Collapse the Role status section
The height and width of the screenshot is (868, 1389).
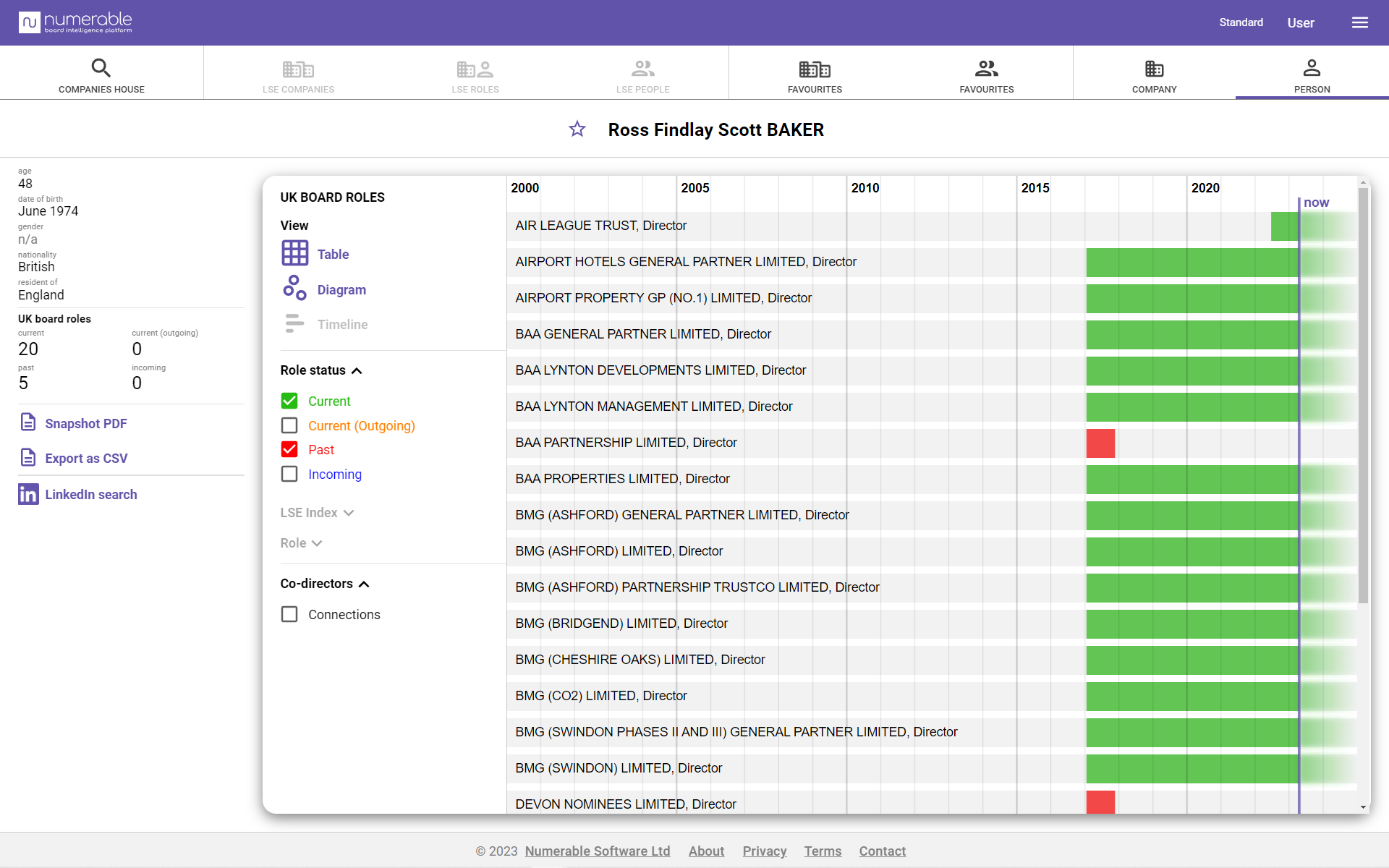tap(321, 370)
